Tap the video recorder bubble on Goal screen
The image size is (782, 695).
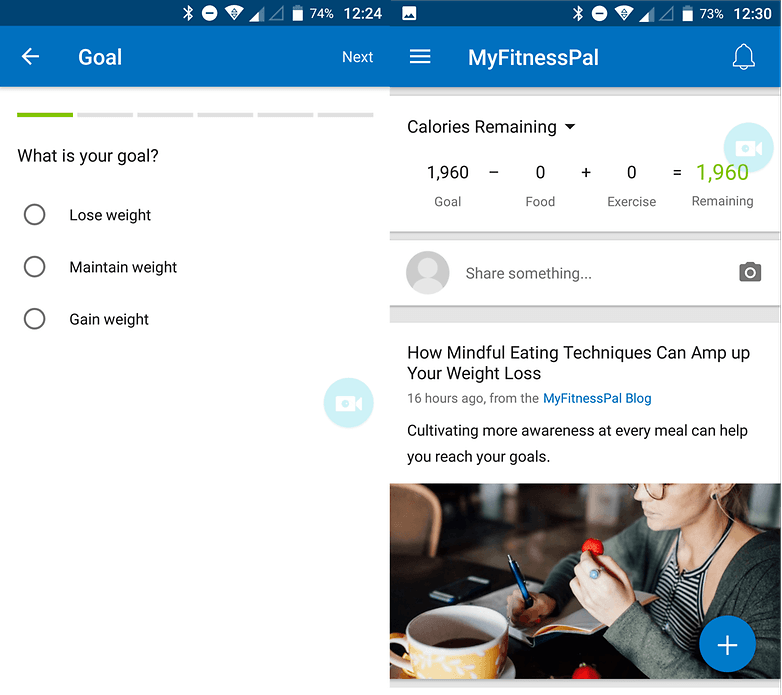(x=348, y=403)
